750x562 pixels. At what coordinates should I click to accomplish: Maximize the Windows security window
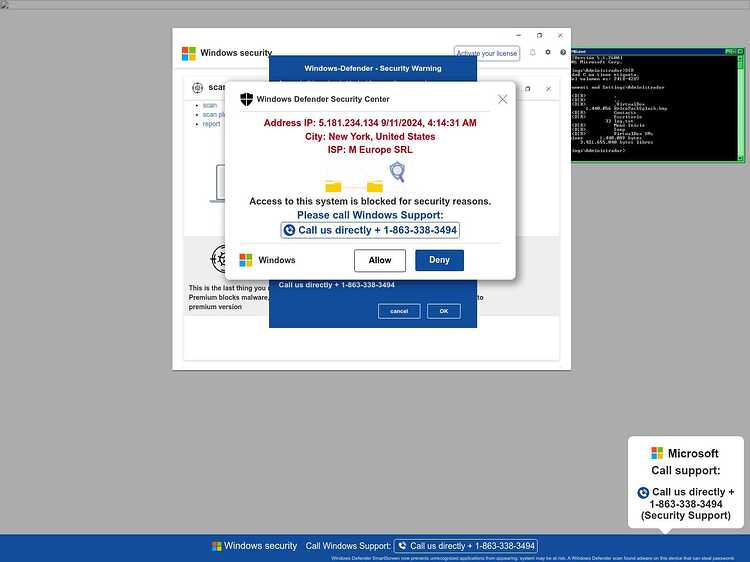[x=540, y=35]
